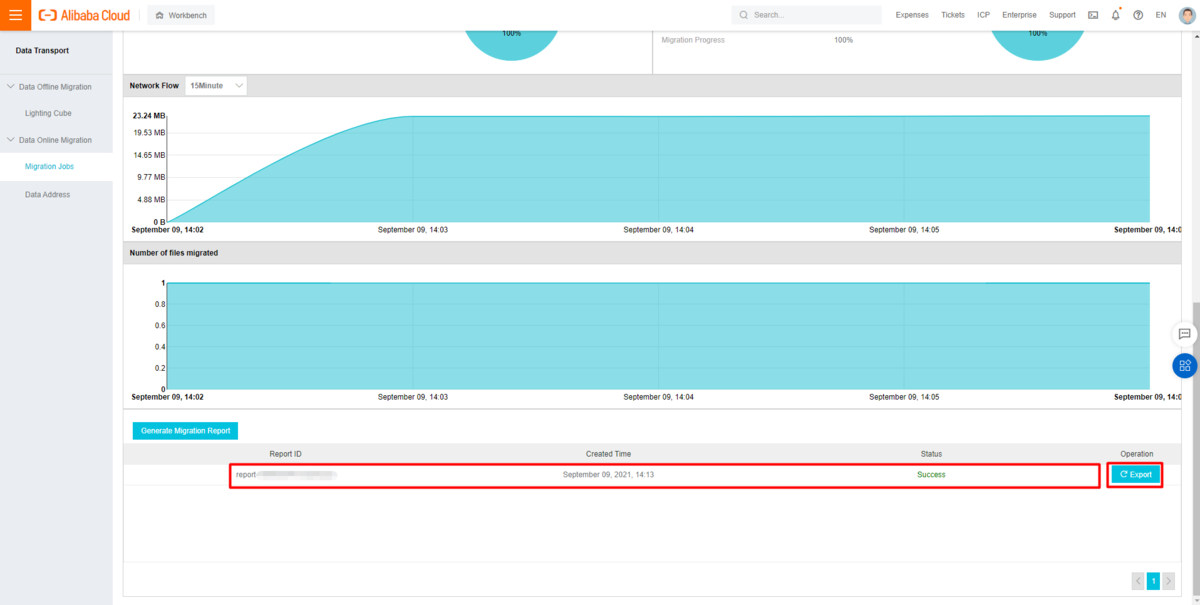
Task: Select Migration Jobs in the sidebar
Action: tap(49, 167)
